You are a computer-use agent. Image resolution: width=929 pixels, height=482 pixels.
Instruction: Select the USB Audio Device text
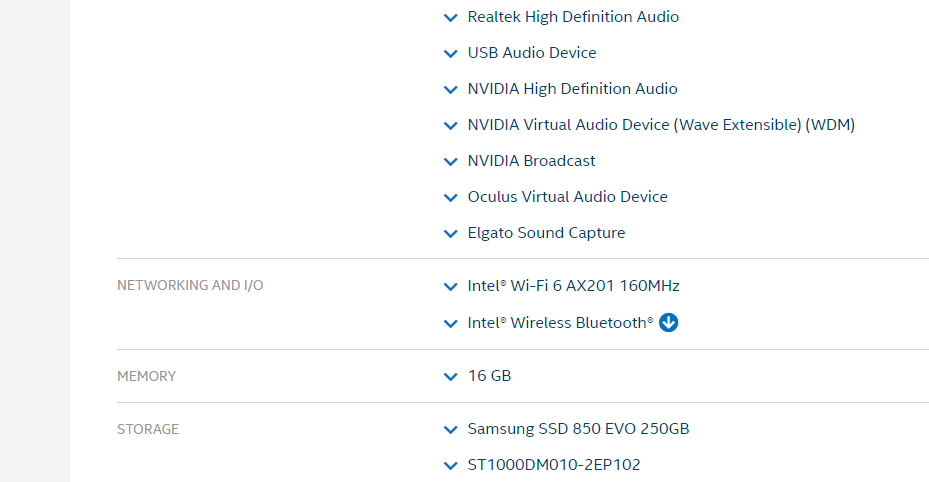(x=531, y=53)
